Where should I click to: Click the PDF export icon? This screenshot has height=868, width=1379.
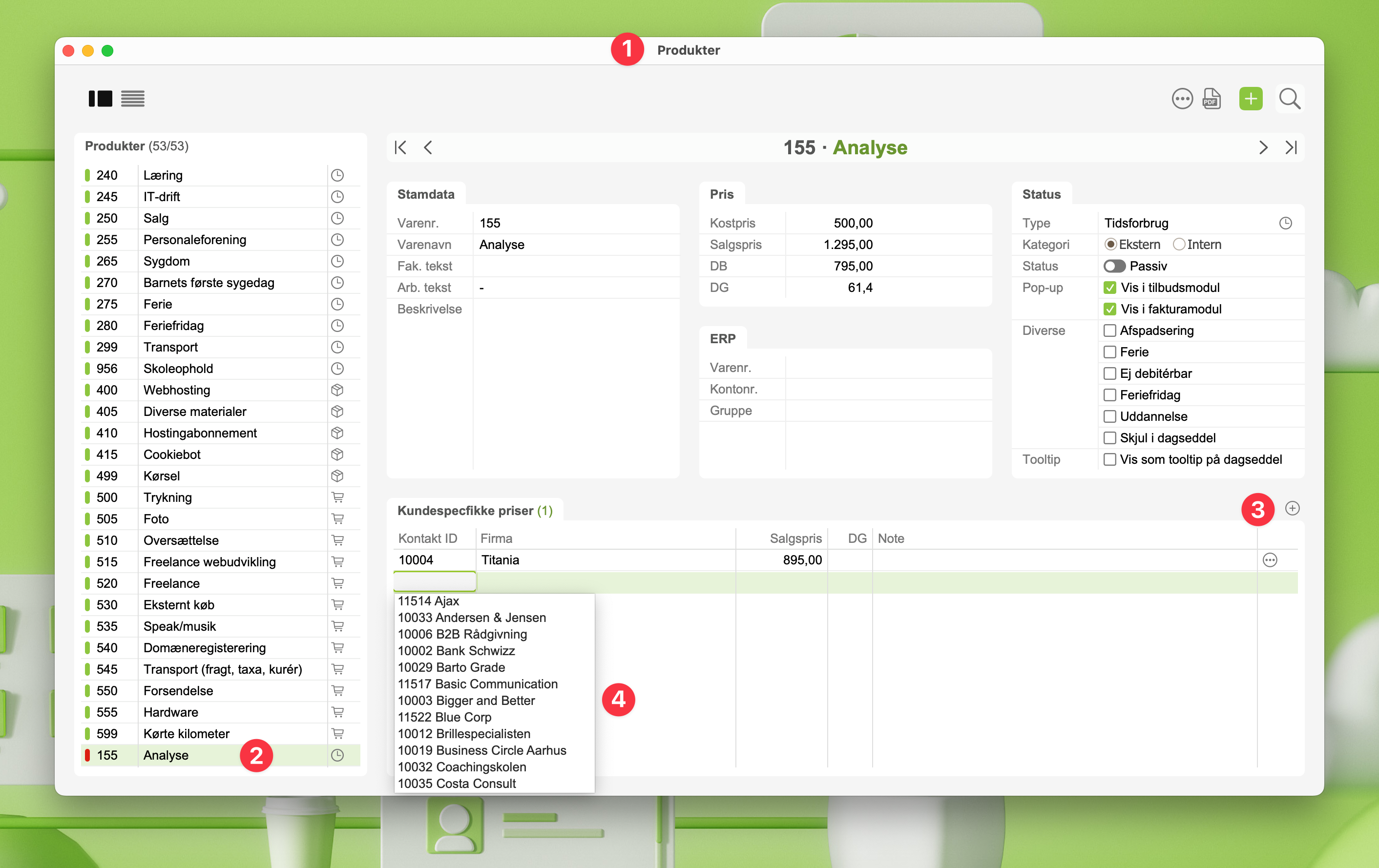[x=1211, y=99]
